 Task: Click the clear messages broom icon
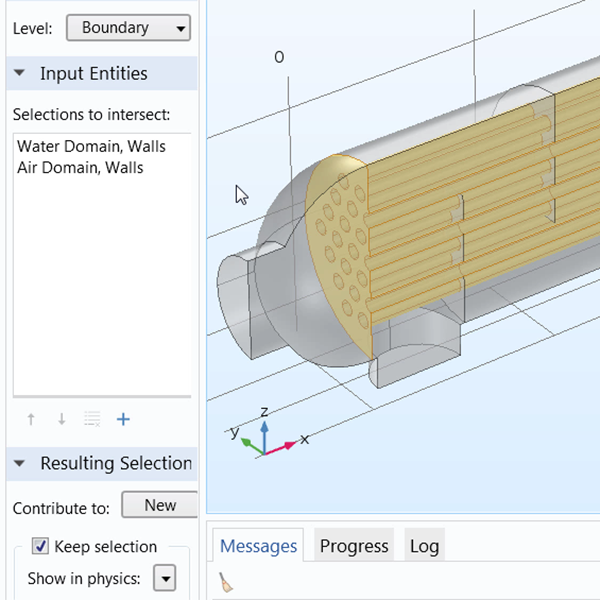pyautogui.click(x=226, y=583)
